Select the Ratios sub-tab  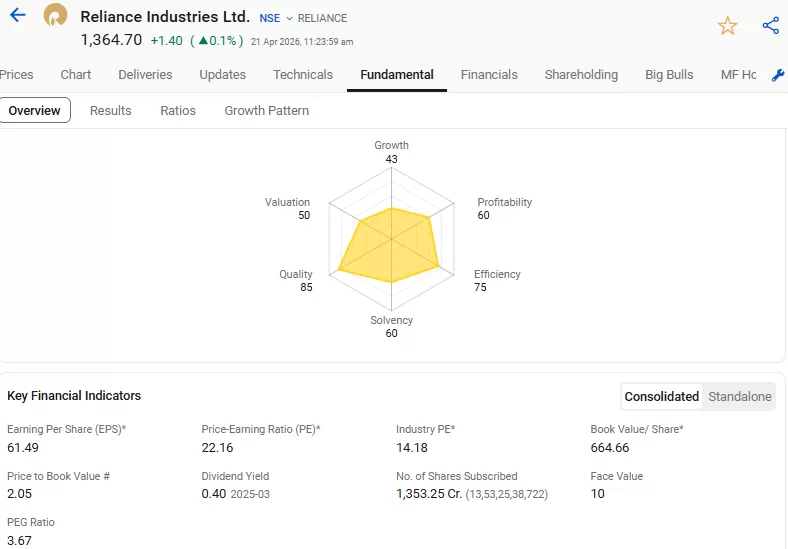[x=178, y=111]
